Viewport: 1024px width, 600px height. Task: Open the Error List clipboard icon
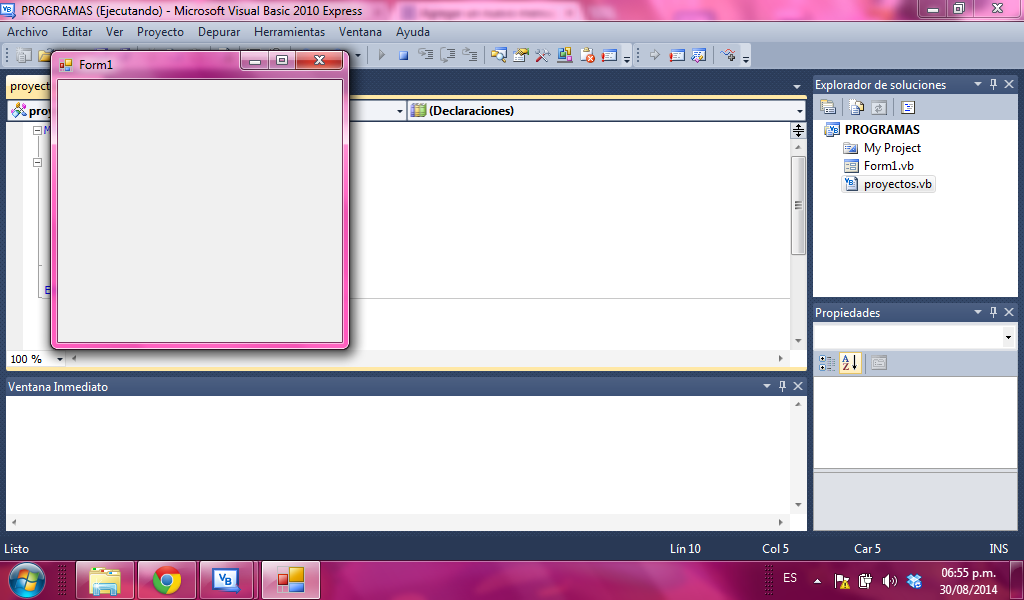click(587, 55)
